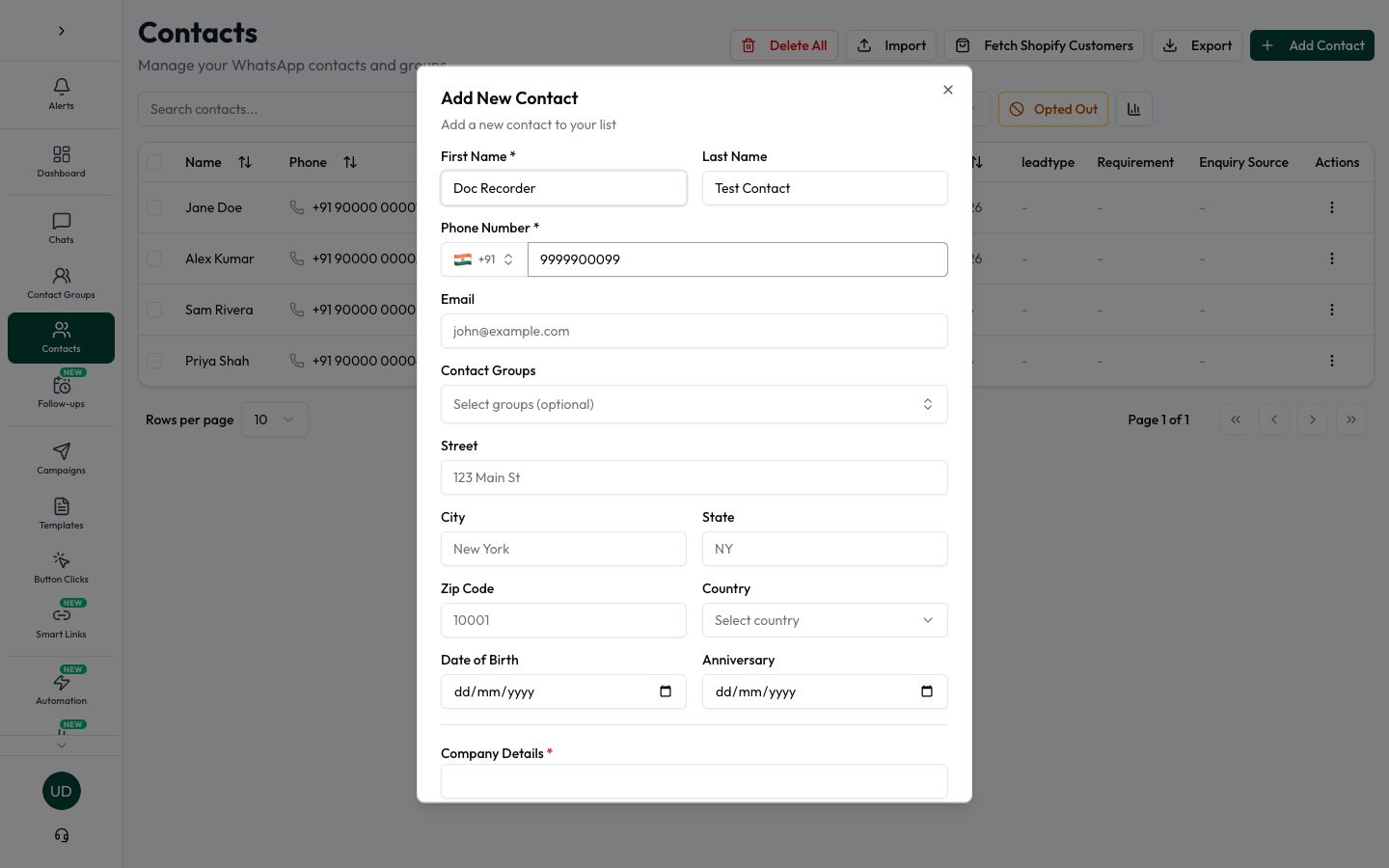The width and height of the screenshot is (1389, 868).
Task: Expand the Contact Groups select box
Action: [x=694, y=404]
